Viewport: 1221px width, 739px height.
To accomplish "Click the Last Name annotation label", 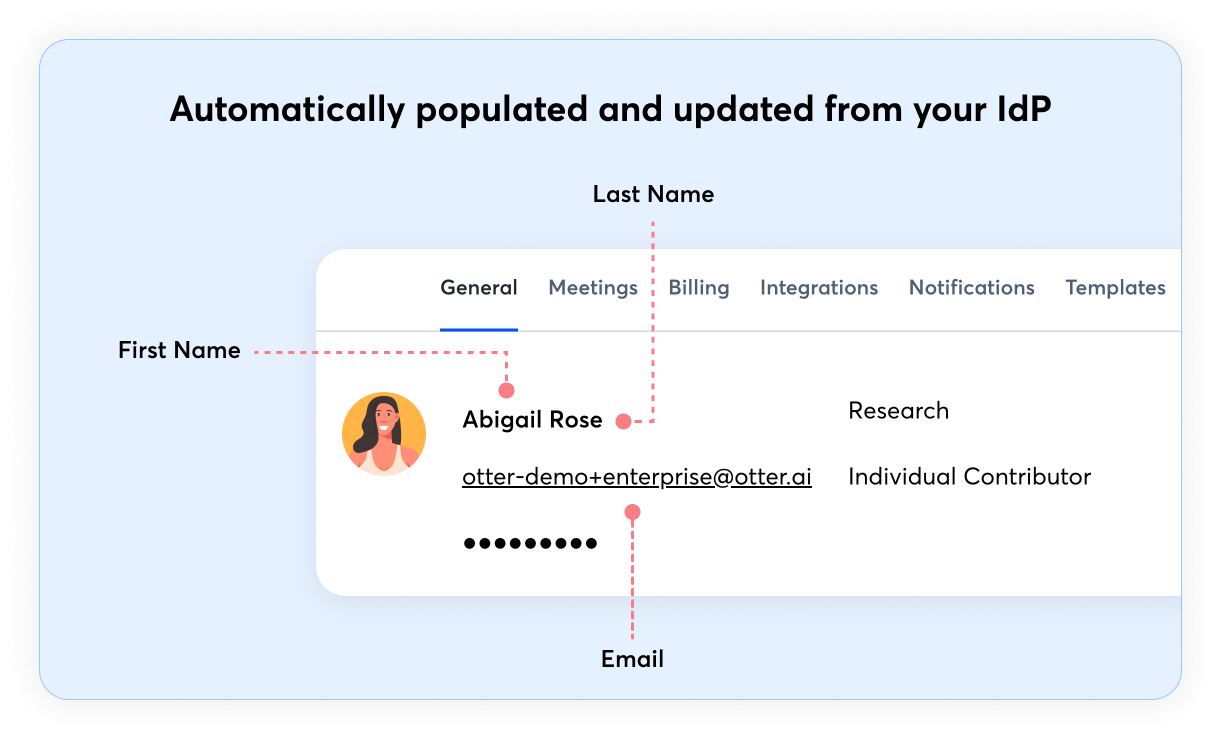I will coord(653,194).
